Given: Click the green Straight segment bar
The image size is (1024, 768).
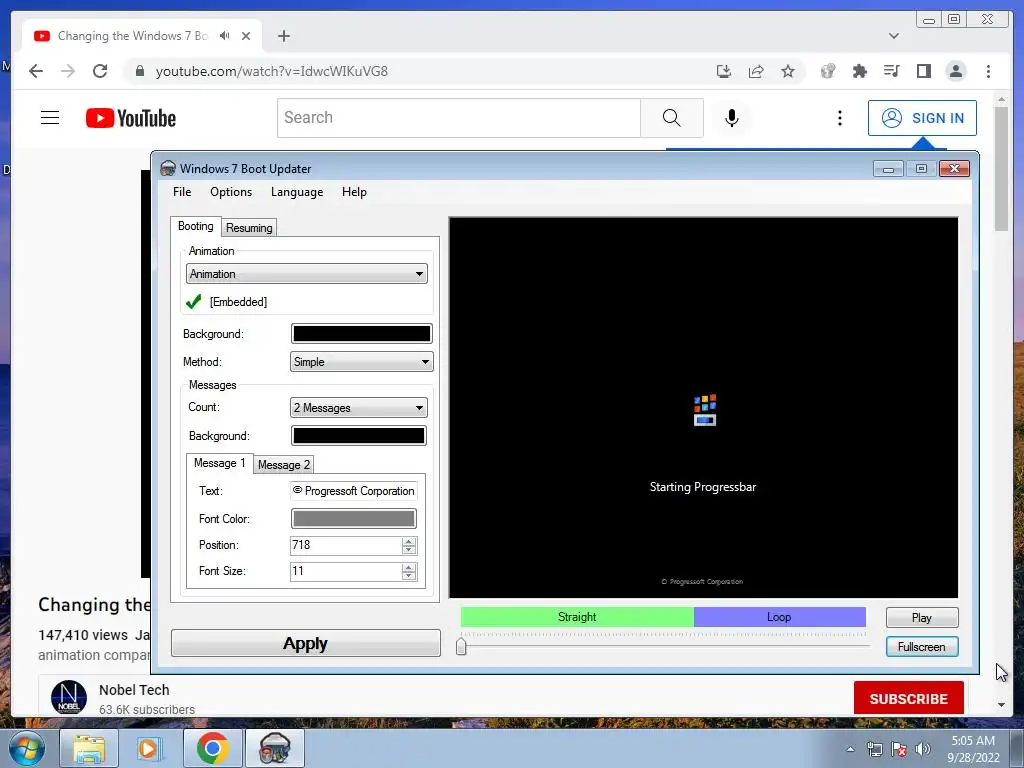Looking at the screenshot, I should pyautogui.click(x=577, y=616).
